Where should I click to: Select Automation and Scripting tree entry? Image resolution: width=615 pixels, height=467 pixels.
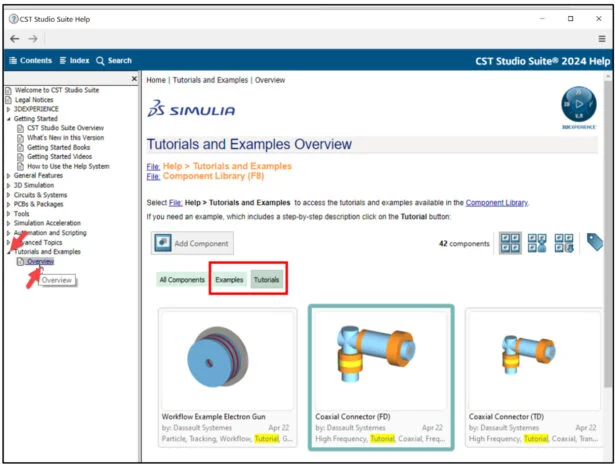click(x=50, y=233)
